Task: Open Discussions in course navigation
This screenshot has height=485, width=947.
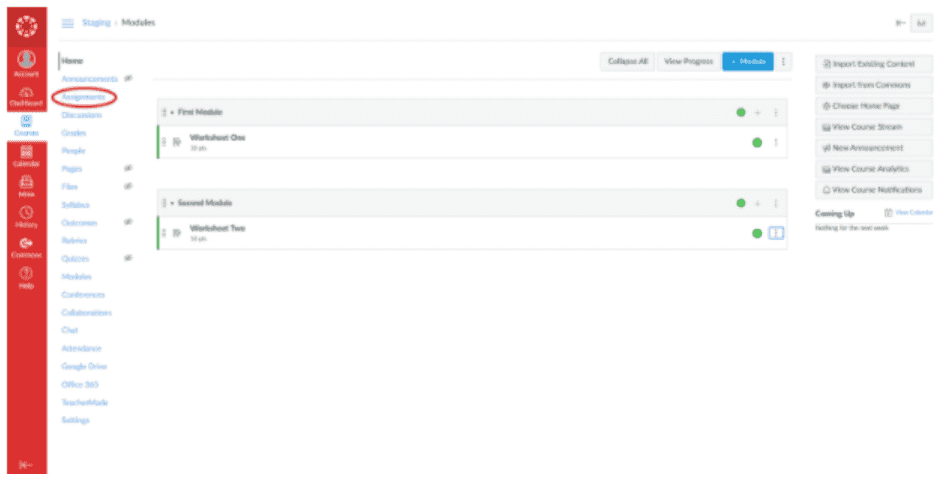Action: click(x=82, y=115)
